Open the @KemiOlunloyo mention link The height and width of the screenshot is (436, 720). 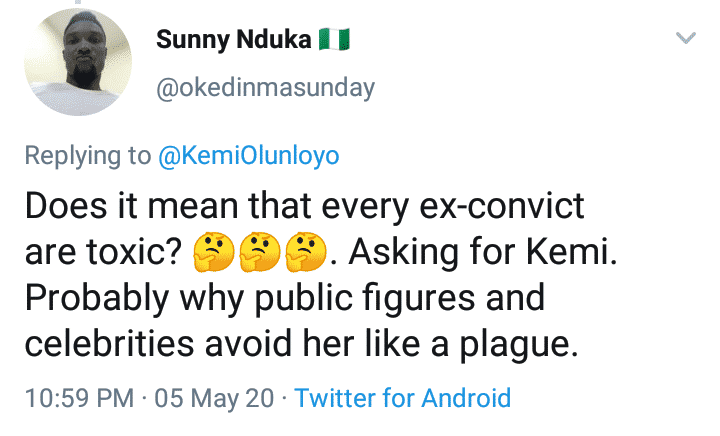click(249, 155)
